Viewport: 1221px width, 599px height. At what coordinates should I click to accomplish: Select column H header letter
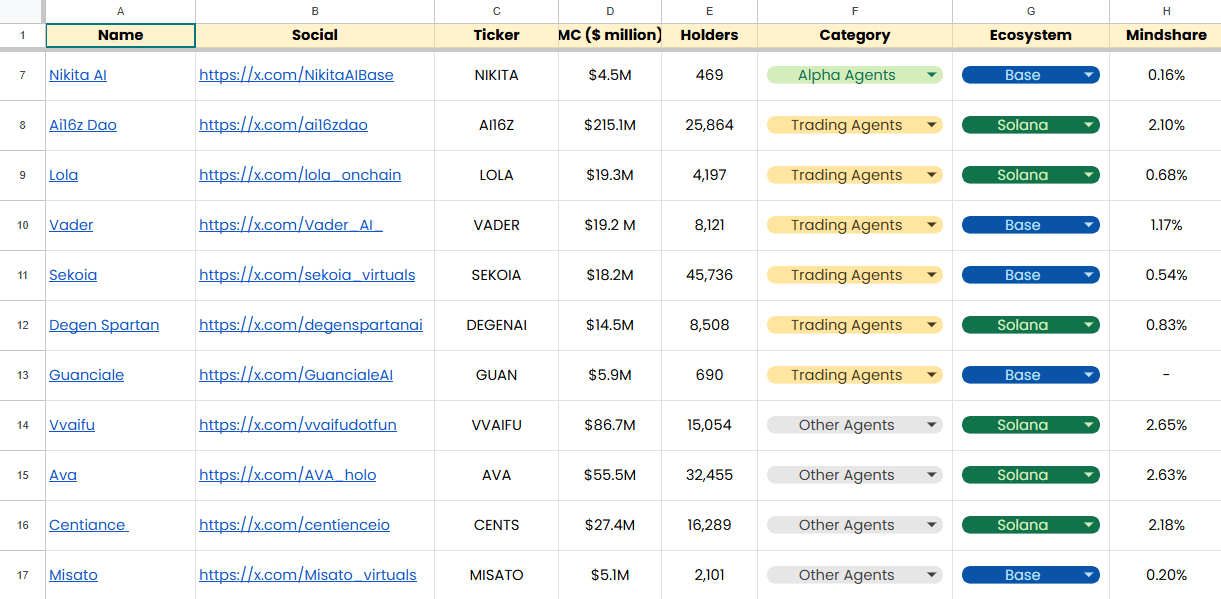tap(1165, 11)
